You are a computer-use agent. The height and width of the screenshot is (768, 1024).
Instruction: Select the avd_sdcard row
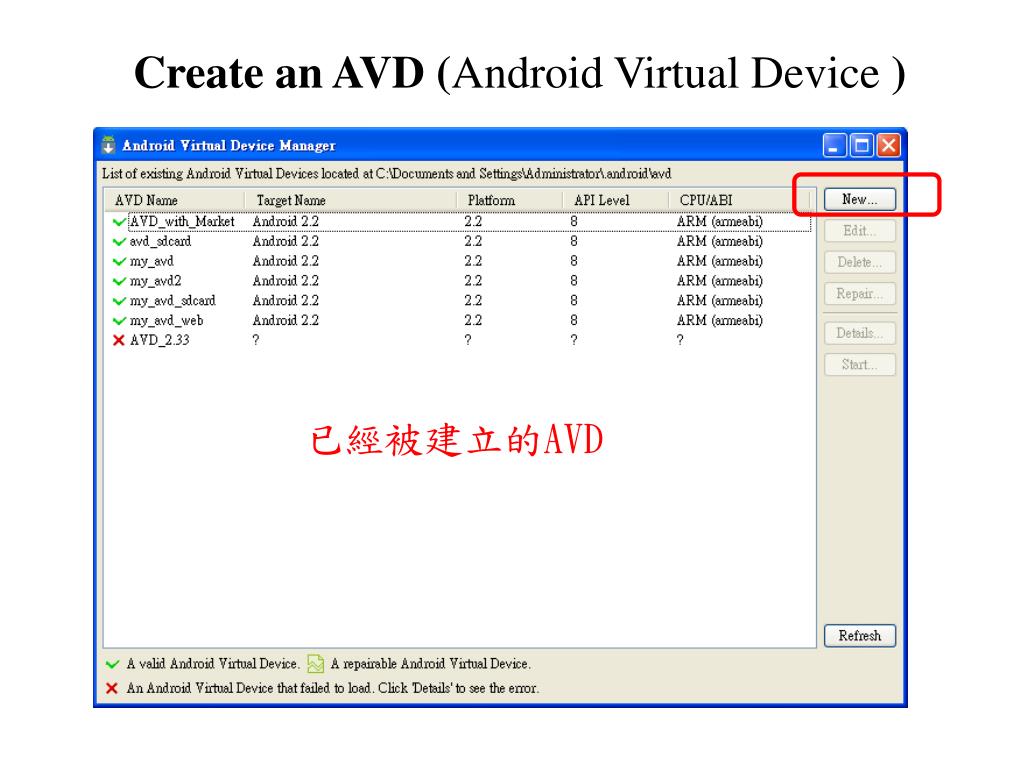point(458,242)
